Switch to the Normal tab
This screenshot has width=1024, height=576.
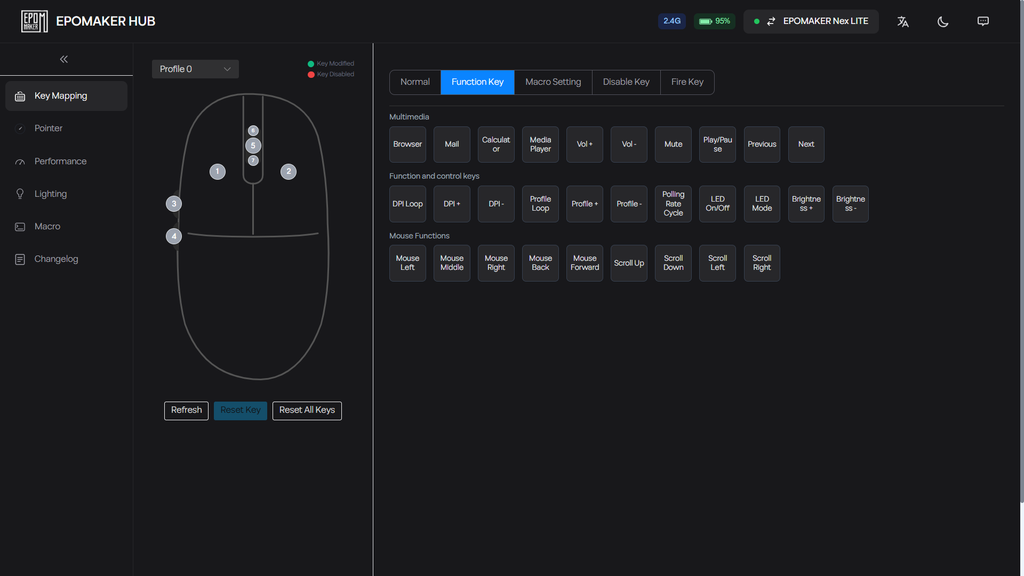(415, 82)
